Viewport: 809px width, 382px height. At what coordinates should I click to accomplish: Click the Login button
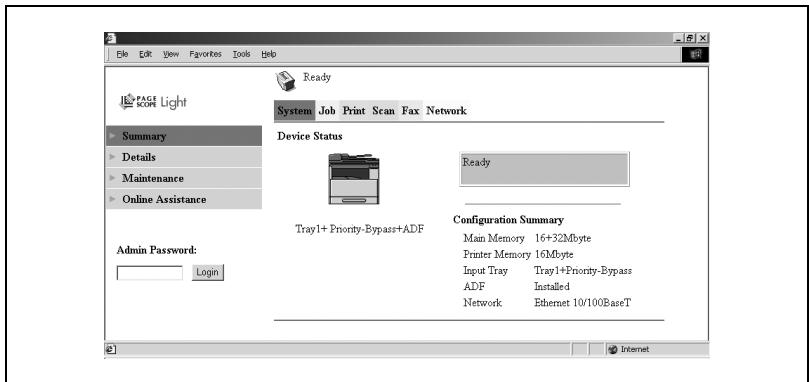pyautogui.click(x=208, y=273)
